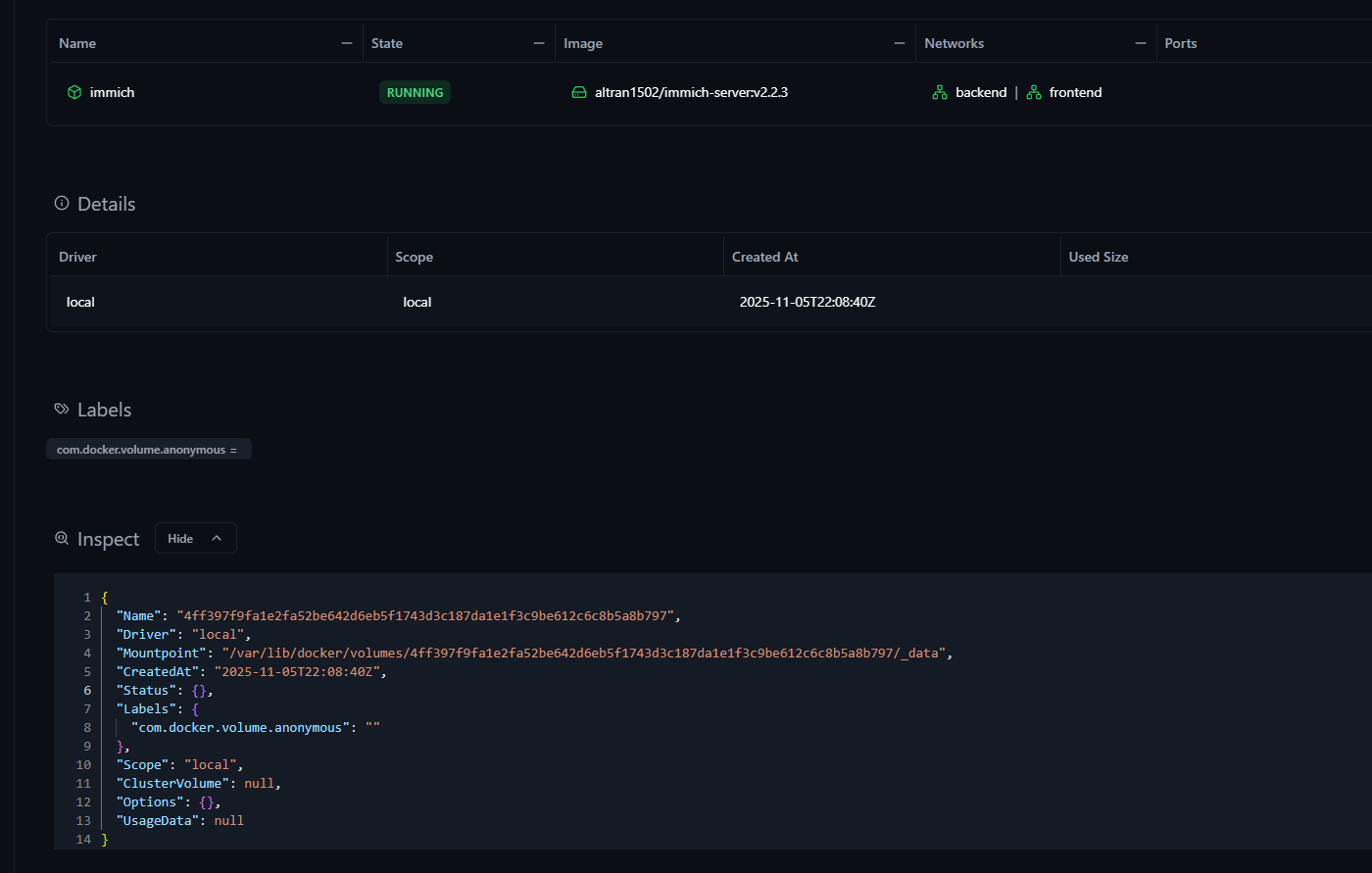Click the RUNNING state badge
The height and width of the screenshot is (873, 1372).
415,92
